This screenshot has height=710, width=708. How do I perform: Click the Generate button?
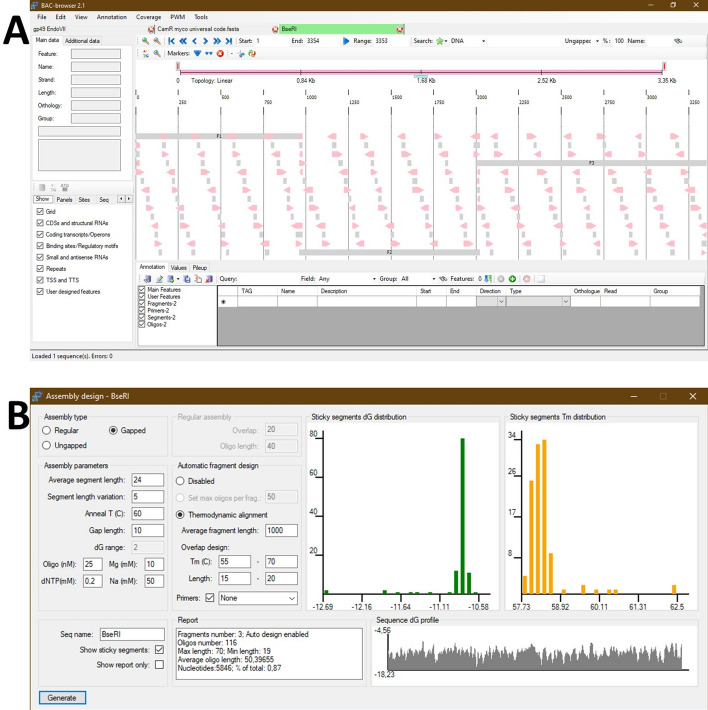(62, 697)
